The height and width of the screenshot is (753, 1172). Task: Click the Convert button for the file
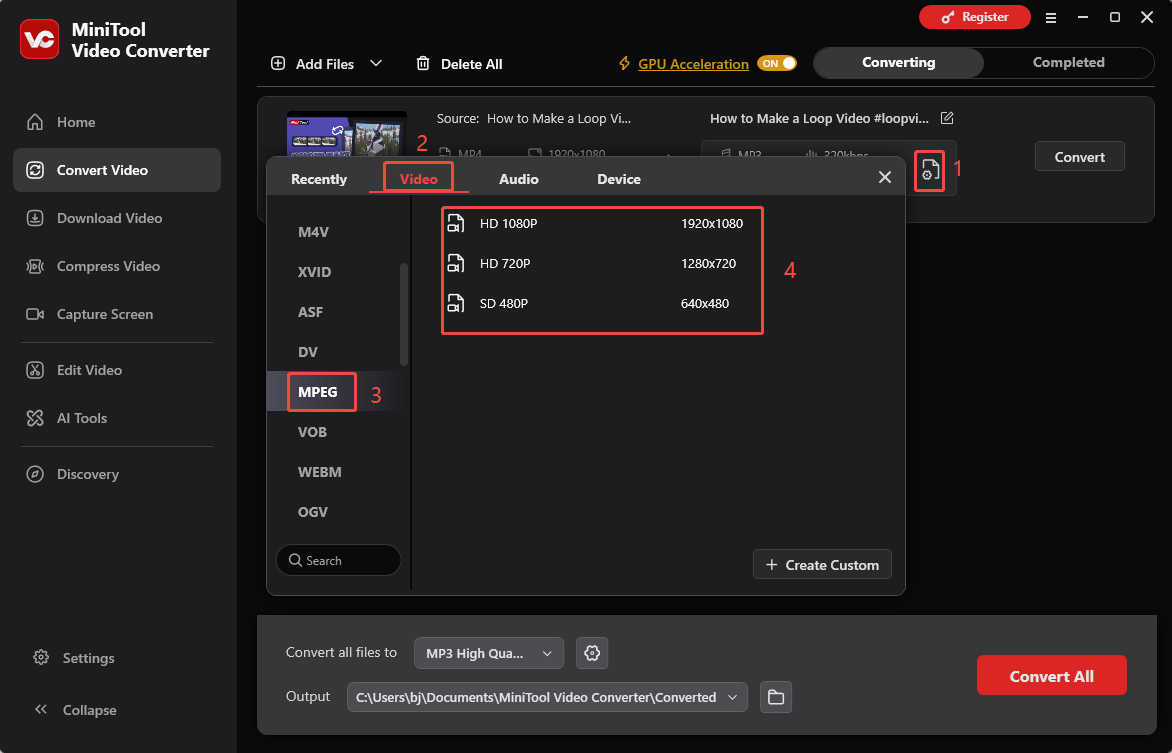pos(1079,156)
